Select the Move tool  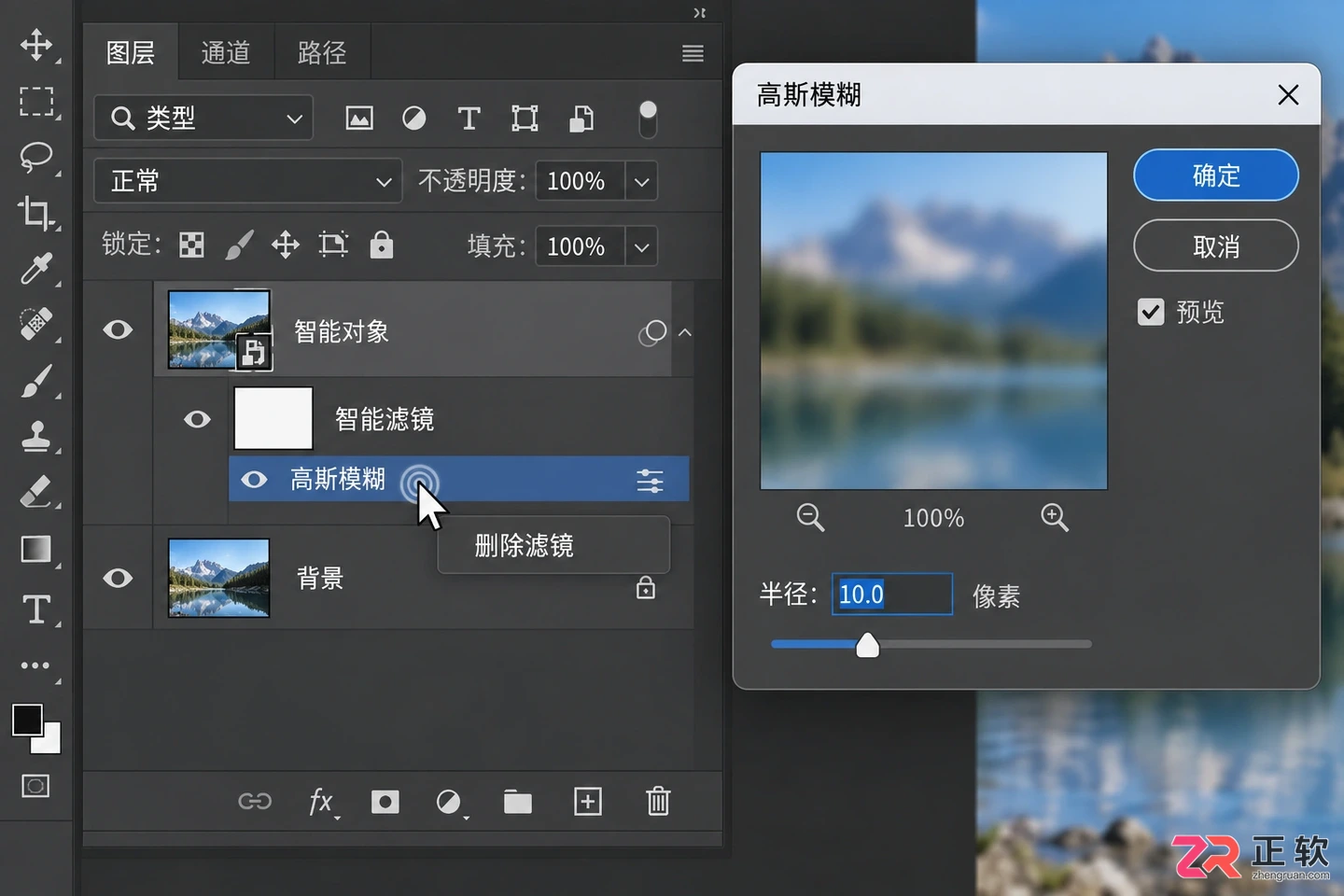pyautogui.click(x=36, y=45)
